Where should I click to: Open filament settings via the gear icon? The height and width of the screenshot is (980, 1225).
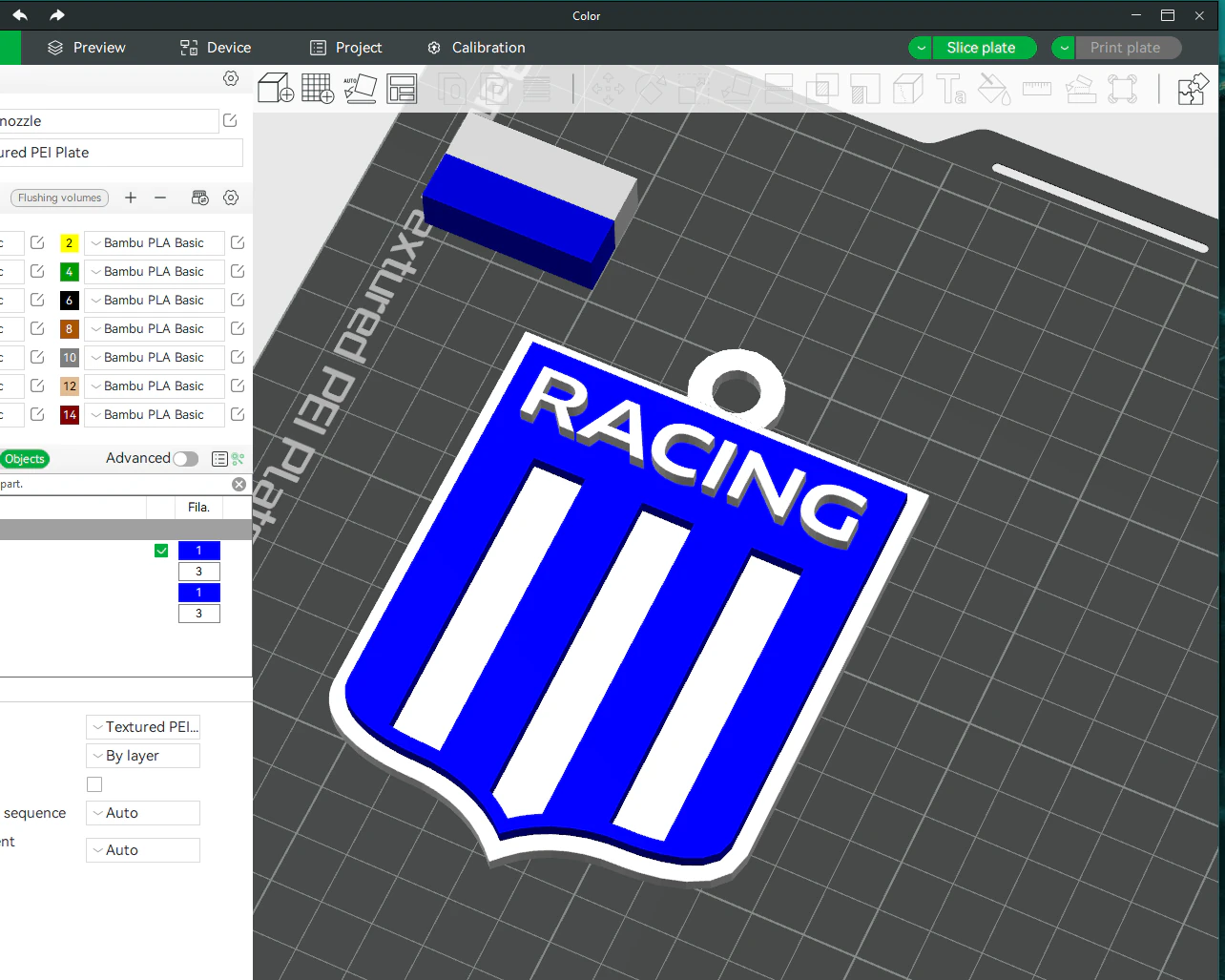pyautogui.click(x=230, y=198)
